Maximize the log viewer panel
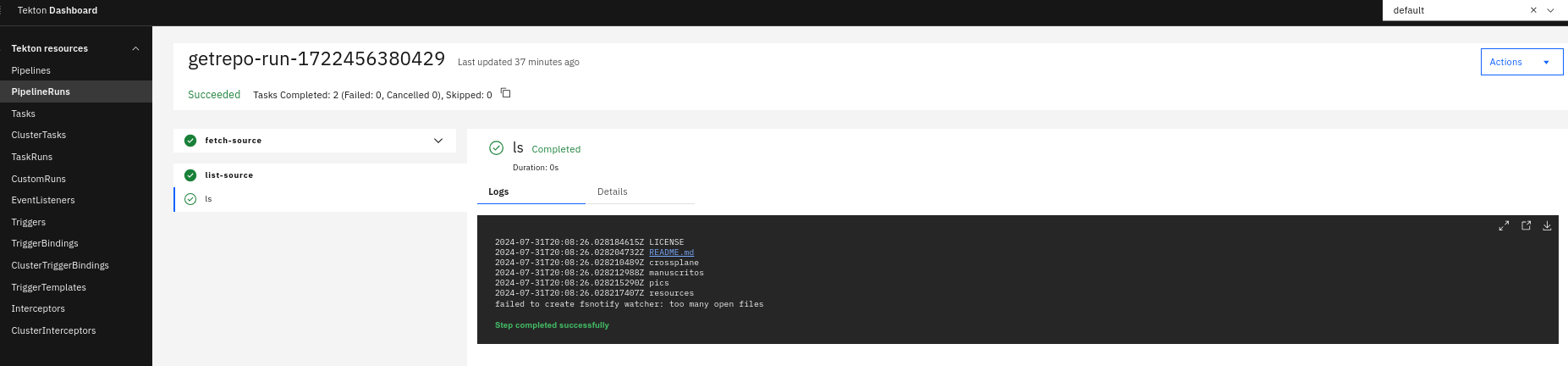Viewport: 1568px width, 366px height. coord(1504,226)
